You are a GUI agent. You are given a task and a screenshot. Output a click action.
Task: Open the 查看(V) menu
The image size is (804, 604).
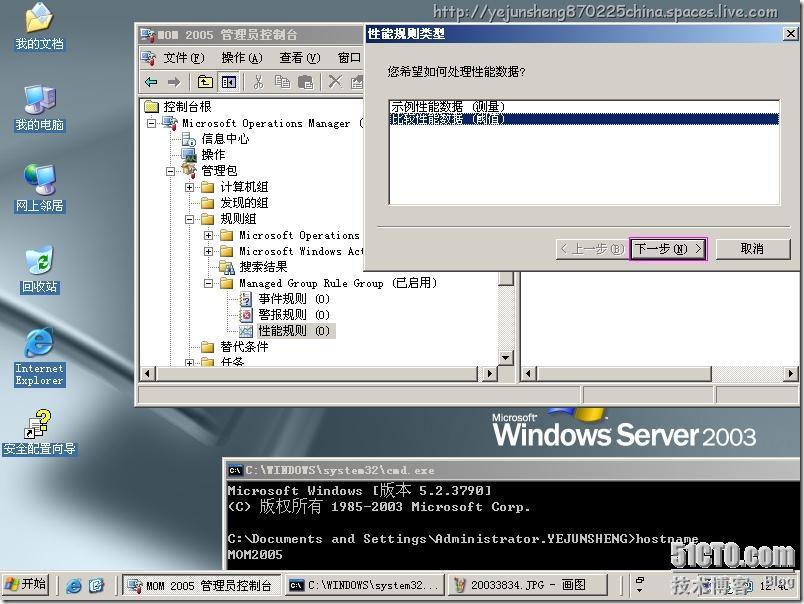tap(299, 58)
